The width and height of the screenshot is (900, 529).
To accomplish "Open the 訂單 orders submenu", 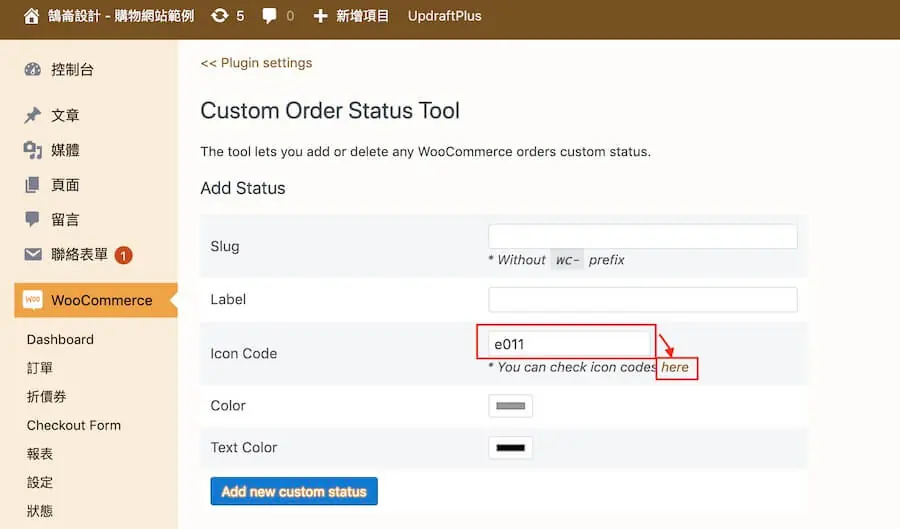I will point(40,368).
